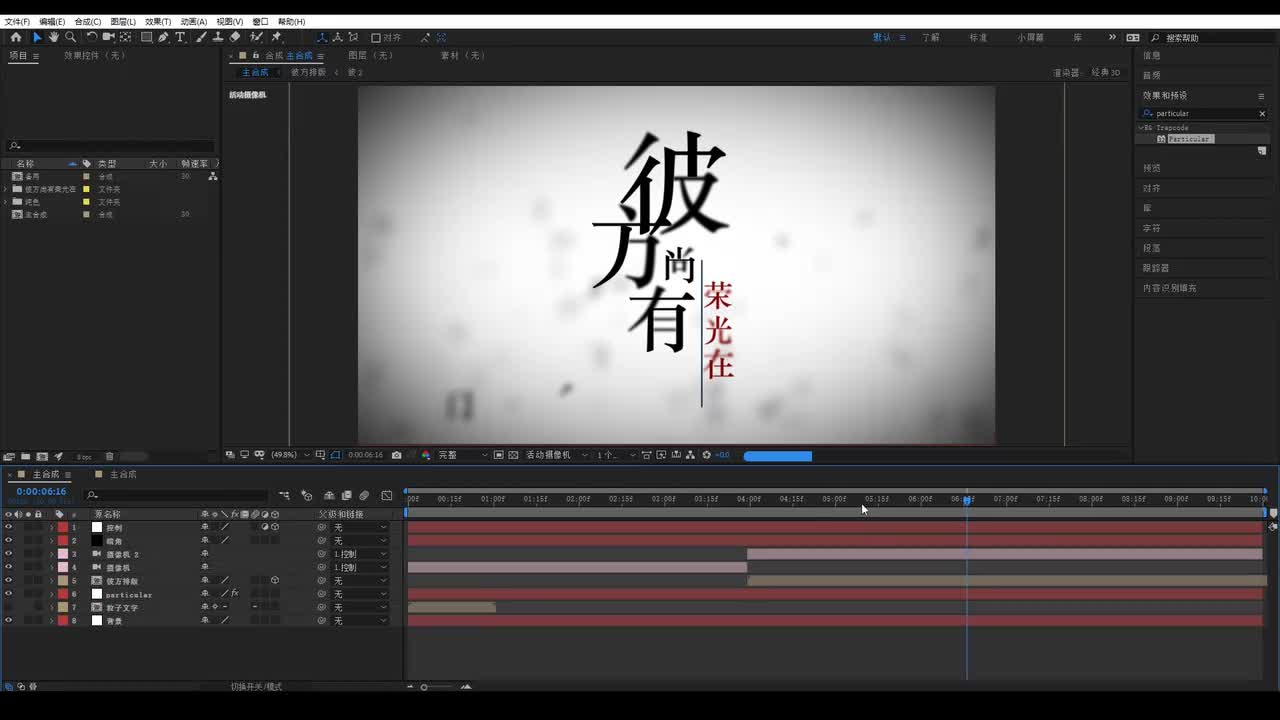Click the hide shy layers icon
The height and width of the screenshot is (720, 1280).
tap(328, 495)
